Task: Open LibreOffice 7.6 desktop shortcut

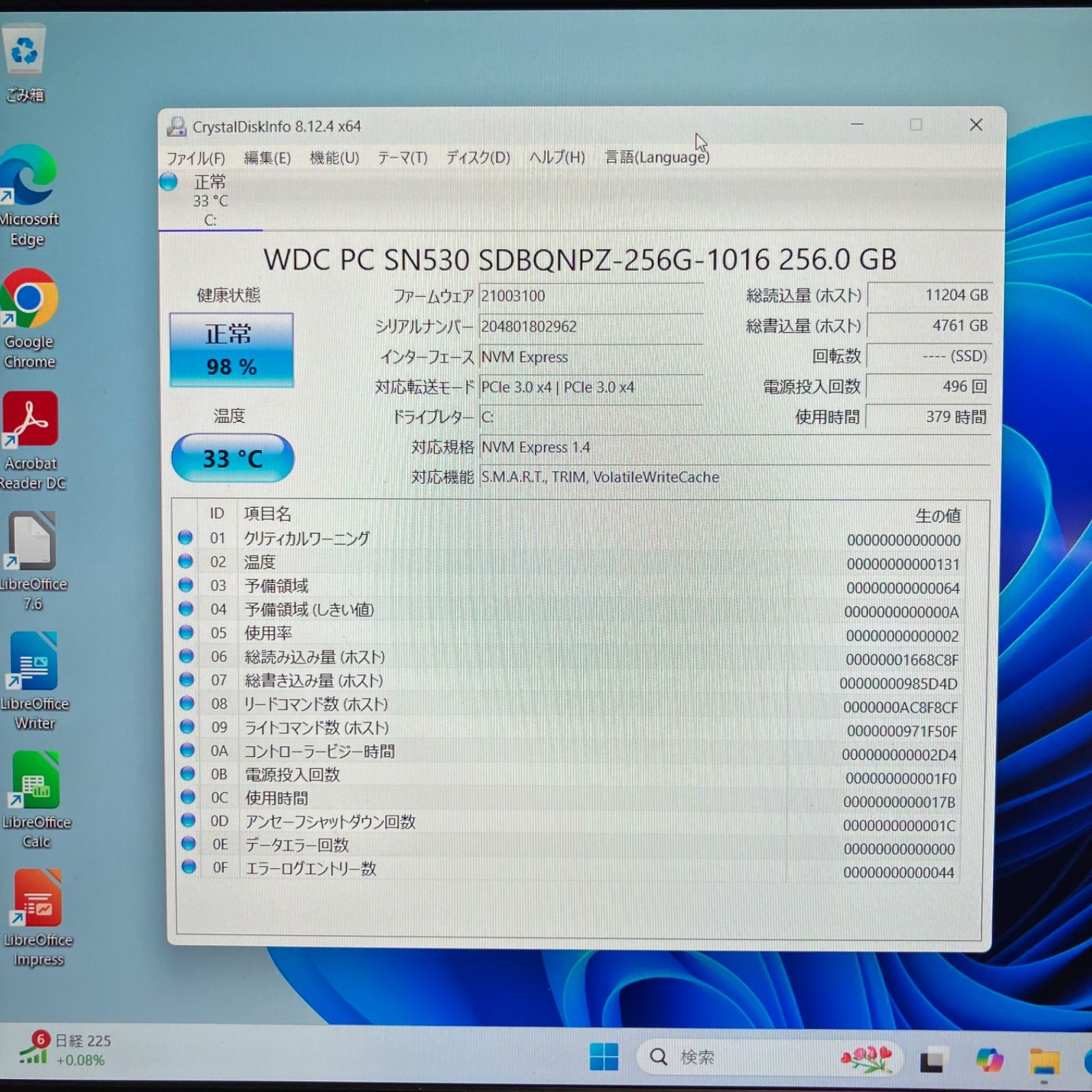Action: pos(33,561)
